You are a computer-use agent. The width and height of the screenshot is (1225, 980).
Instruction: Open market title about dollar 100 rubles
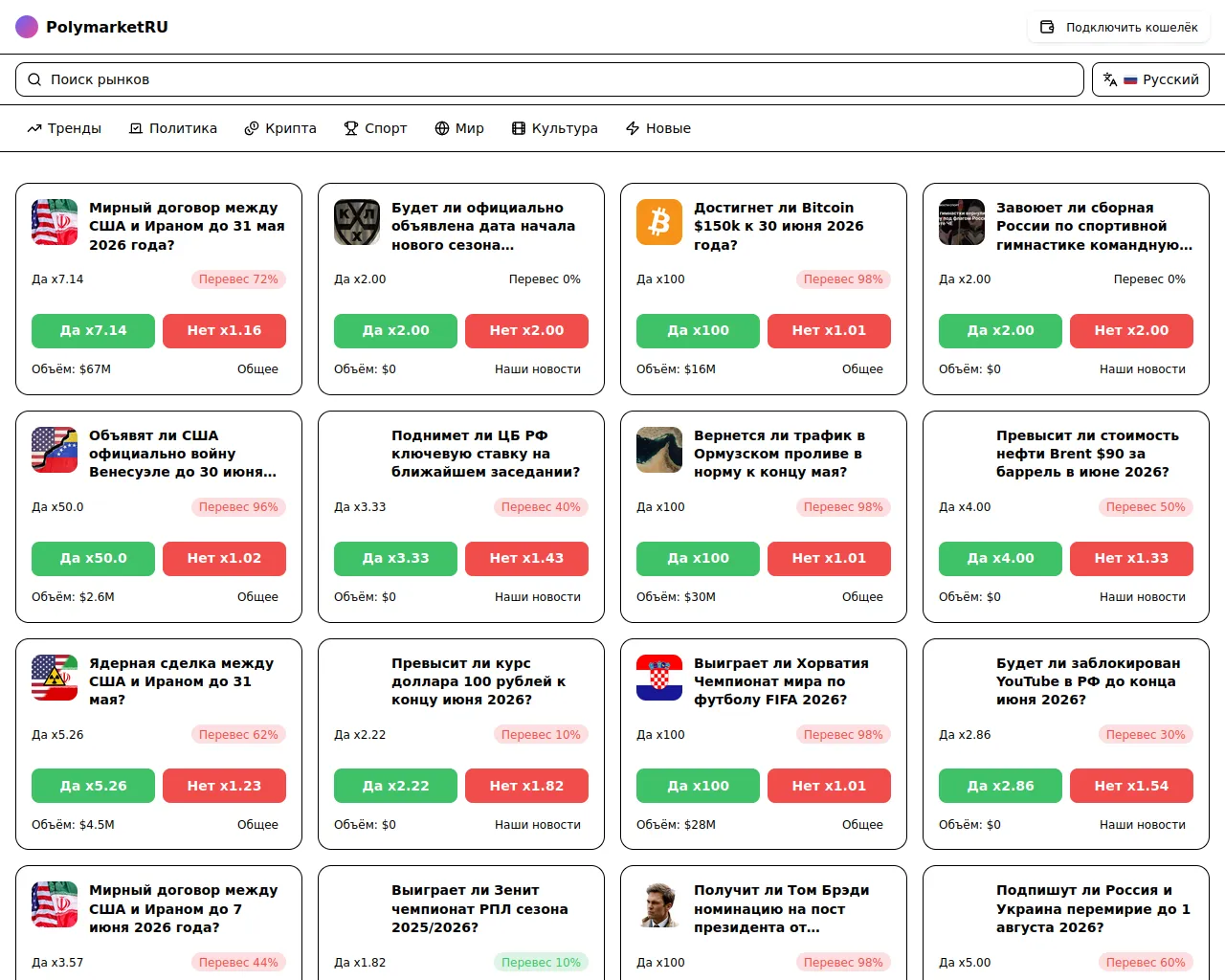(479, 681)
